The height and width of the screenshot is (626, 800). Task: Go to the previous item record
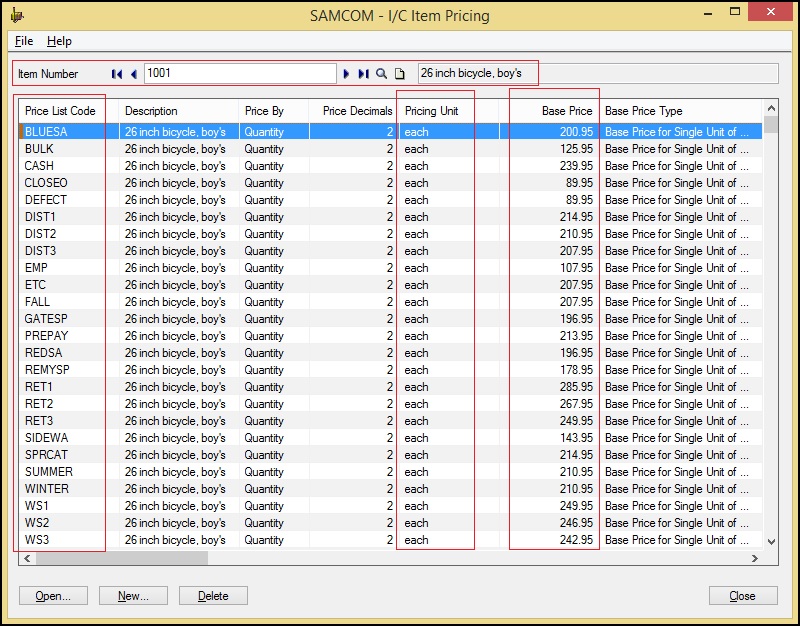tap(133, 74)
